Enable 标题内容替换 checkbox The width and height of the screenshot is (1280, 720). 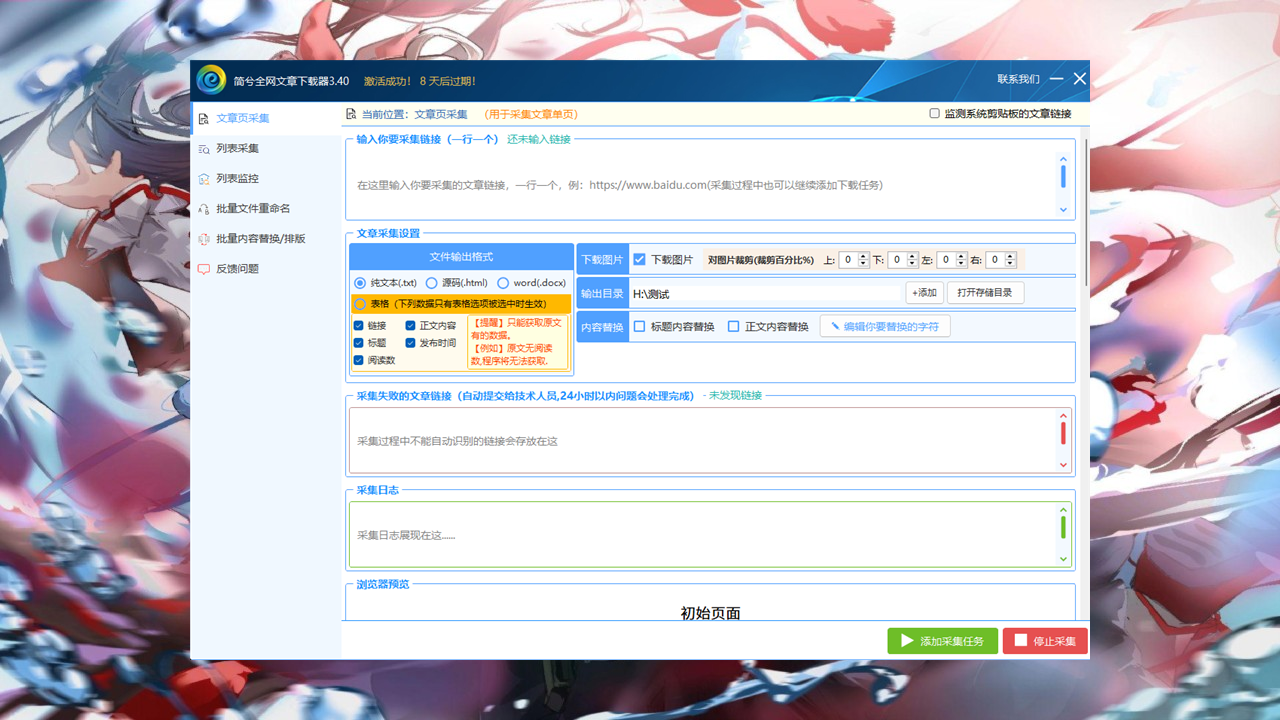pyautogui.click(x=639, y=326)
